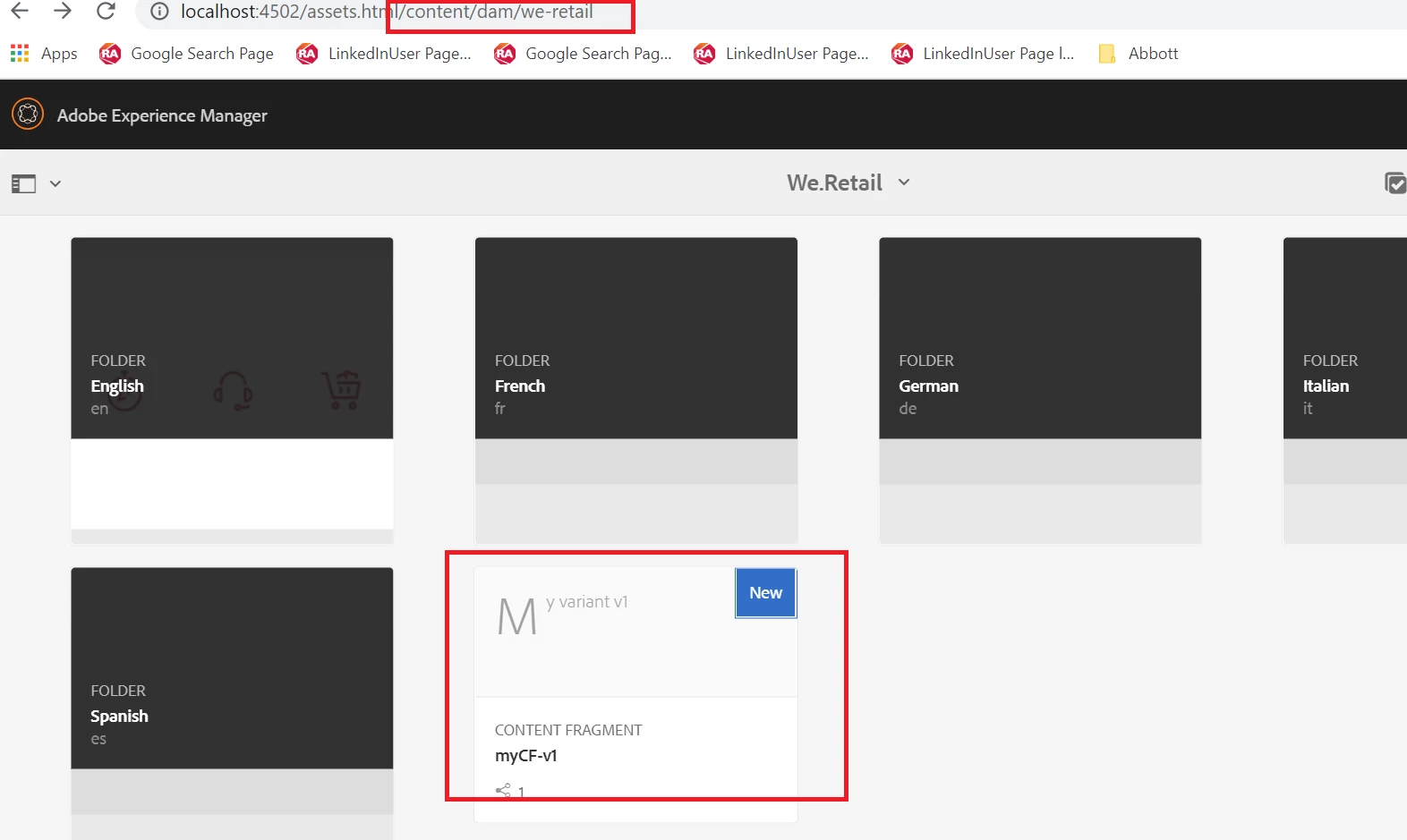
Task: Open the first Google Search Page bookmark
Action: (x=187, y=54)
